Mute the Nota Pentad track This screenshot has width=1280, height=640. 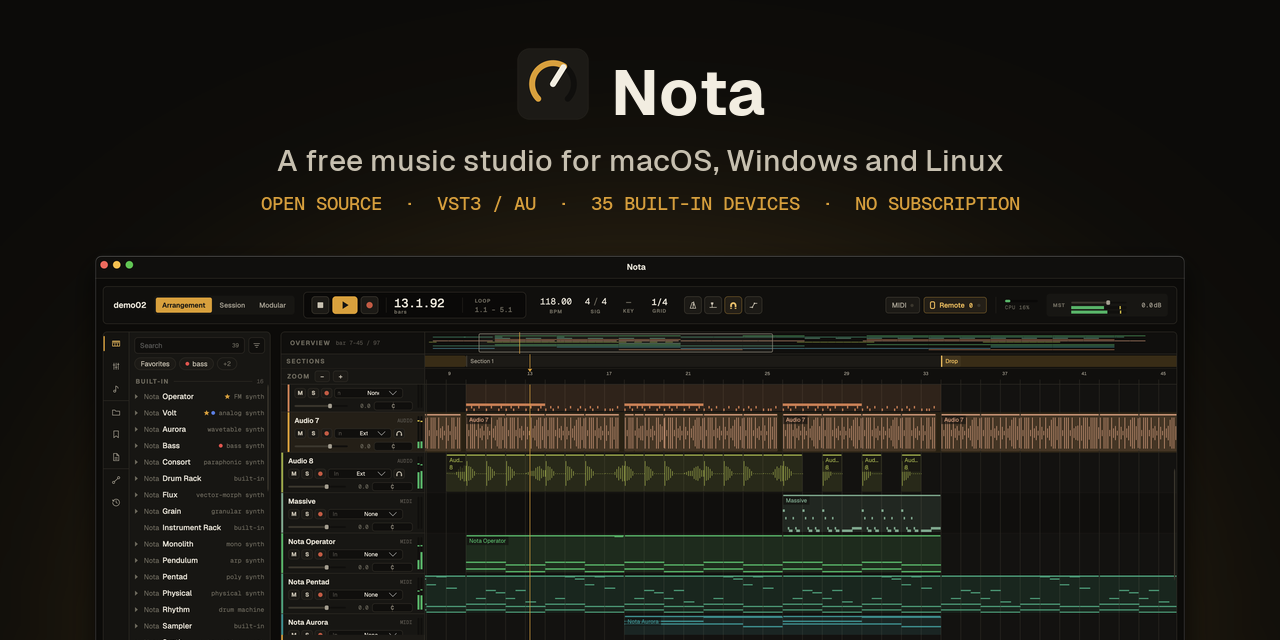click(x=294, y=594)
